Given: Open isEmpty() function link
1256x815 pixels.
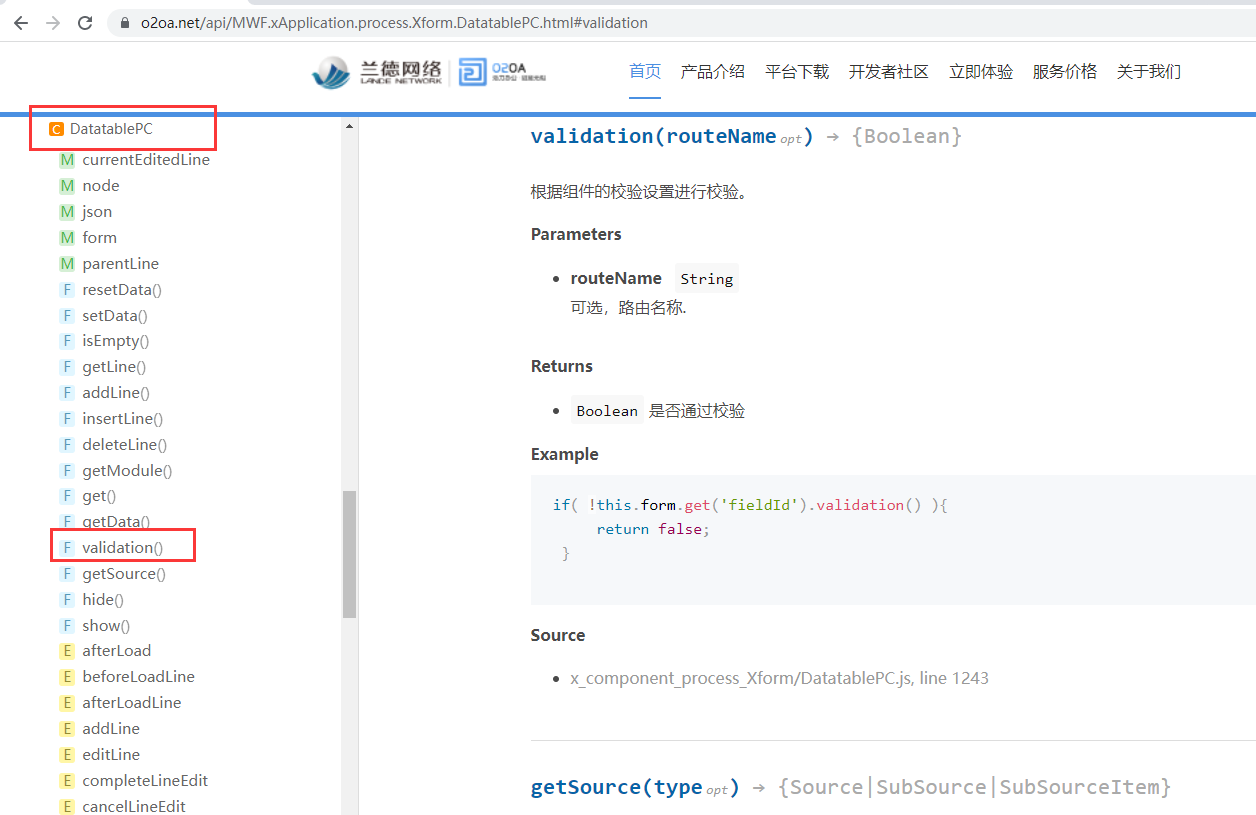Looking at the screenshot, I should pos(116,341).
